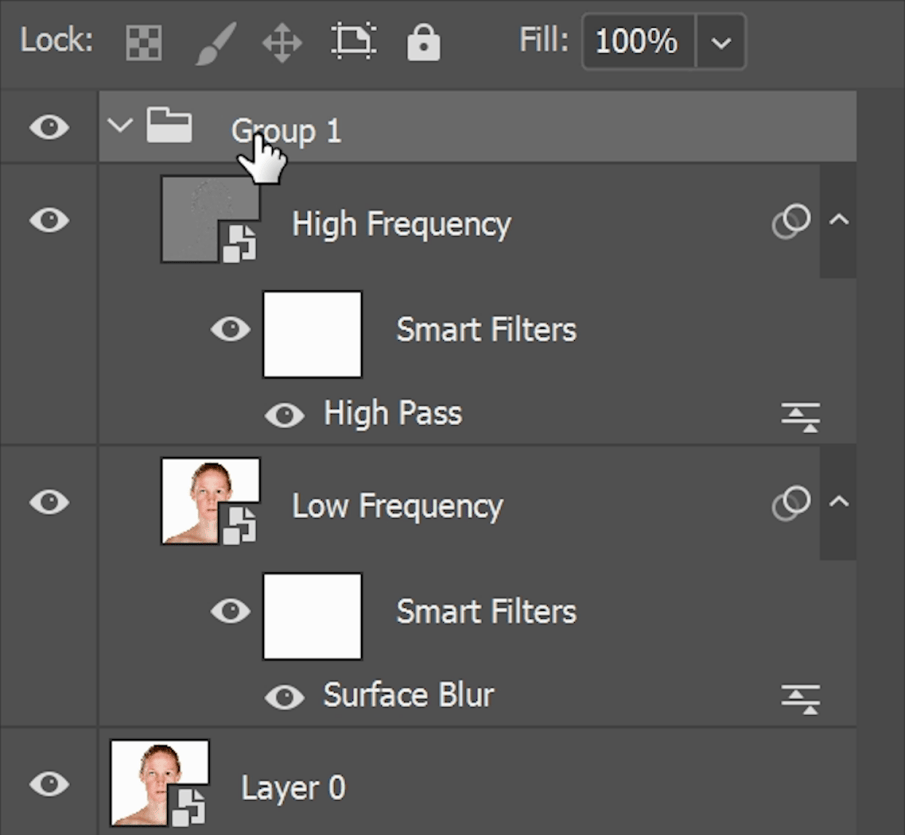The image size is (905, 835).
Task: Hide the High Frequency layer
Action: [49, 220]
